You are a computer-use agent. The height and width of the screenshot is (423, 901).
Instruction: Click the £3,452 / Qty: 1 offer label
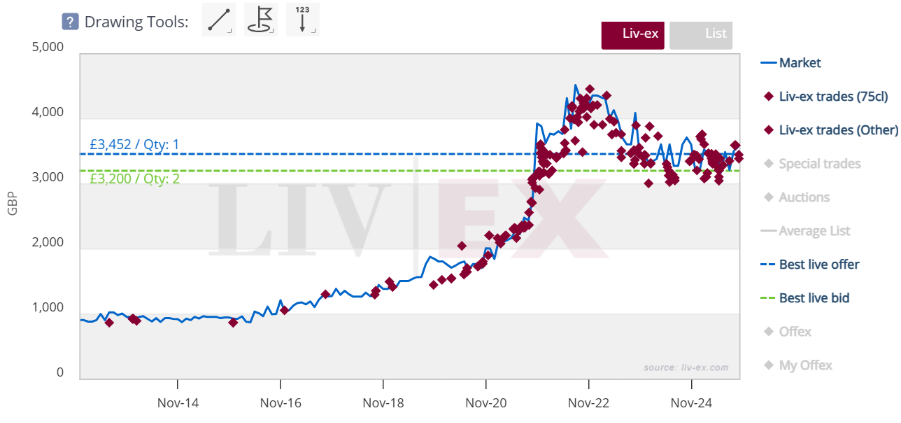(135, 144)
